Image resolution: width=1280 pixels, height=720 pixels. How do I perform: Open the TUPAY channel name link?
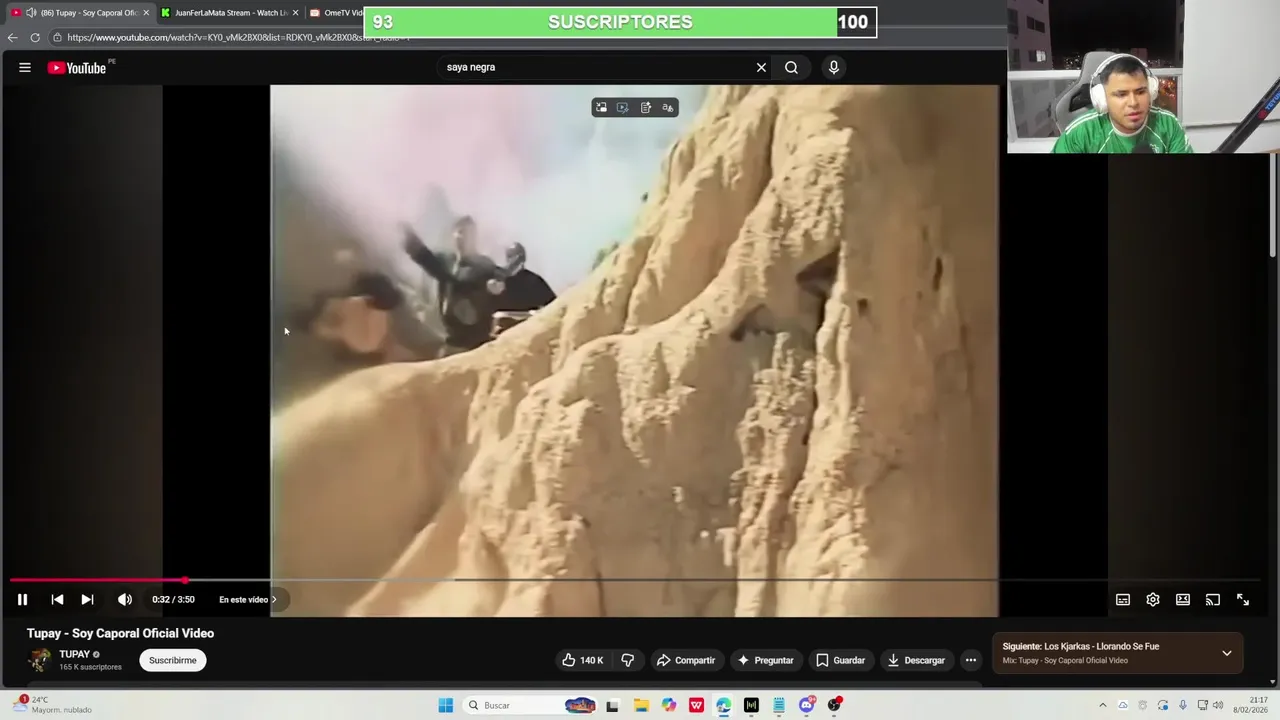pyautogui.click(x=74, y=654)
